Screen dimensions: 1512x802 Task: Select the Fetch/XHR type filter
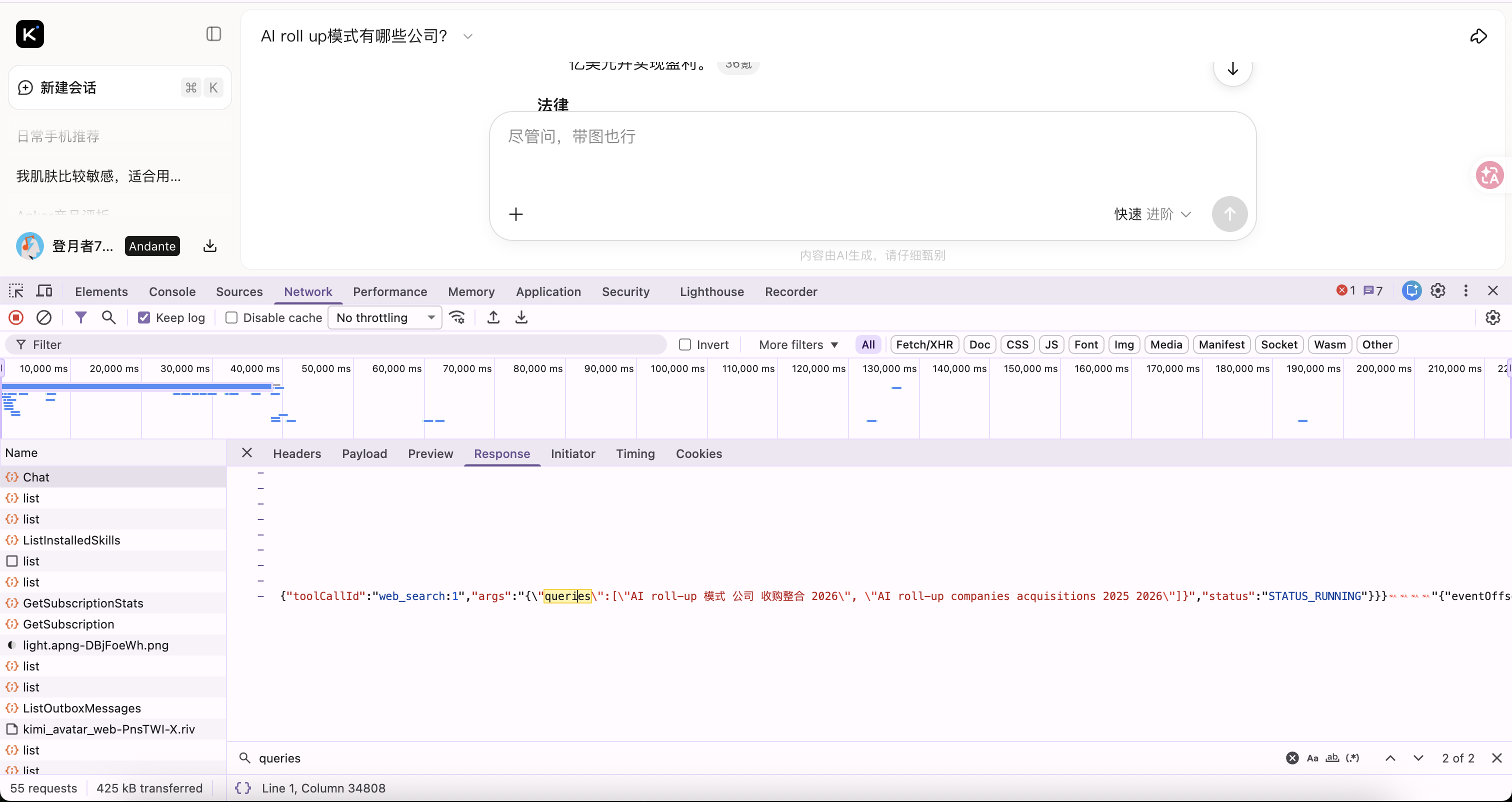(924, 344)
